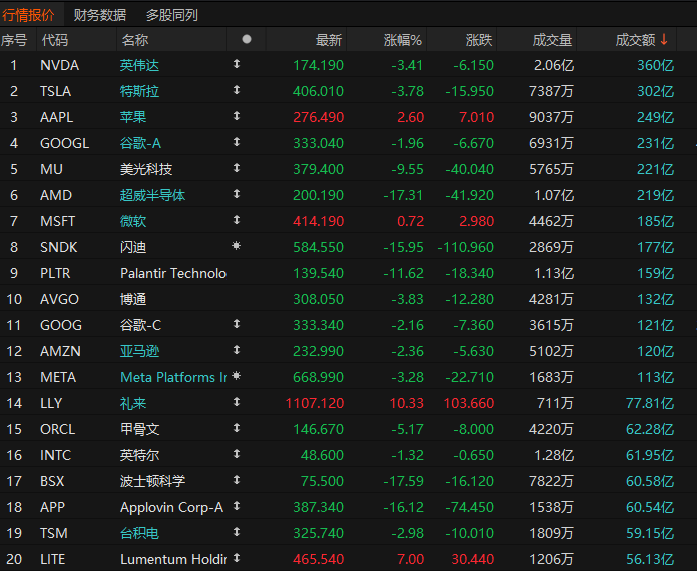Select the Palantir Technolo name cell
The height and width of the screenshot is (571, 697).
pos(173,273)
